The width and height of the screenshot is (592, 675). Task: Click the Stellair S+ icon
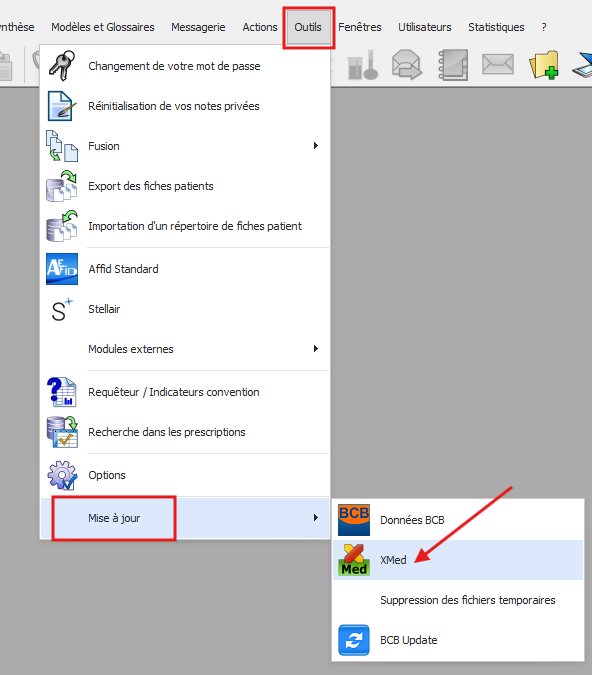[x=62, y=309]
